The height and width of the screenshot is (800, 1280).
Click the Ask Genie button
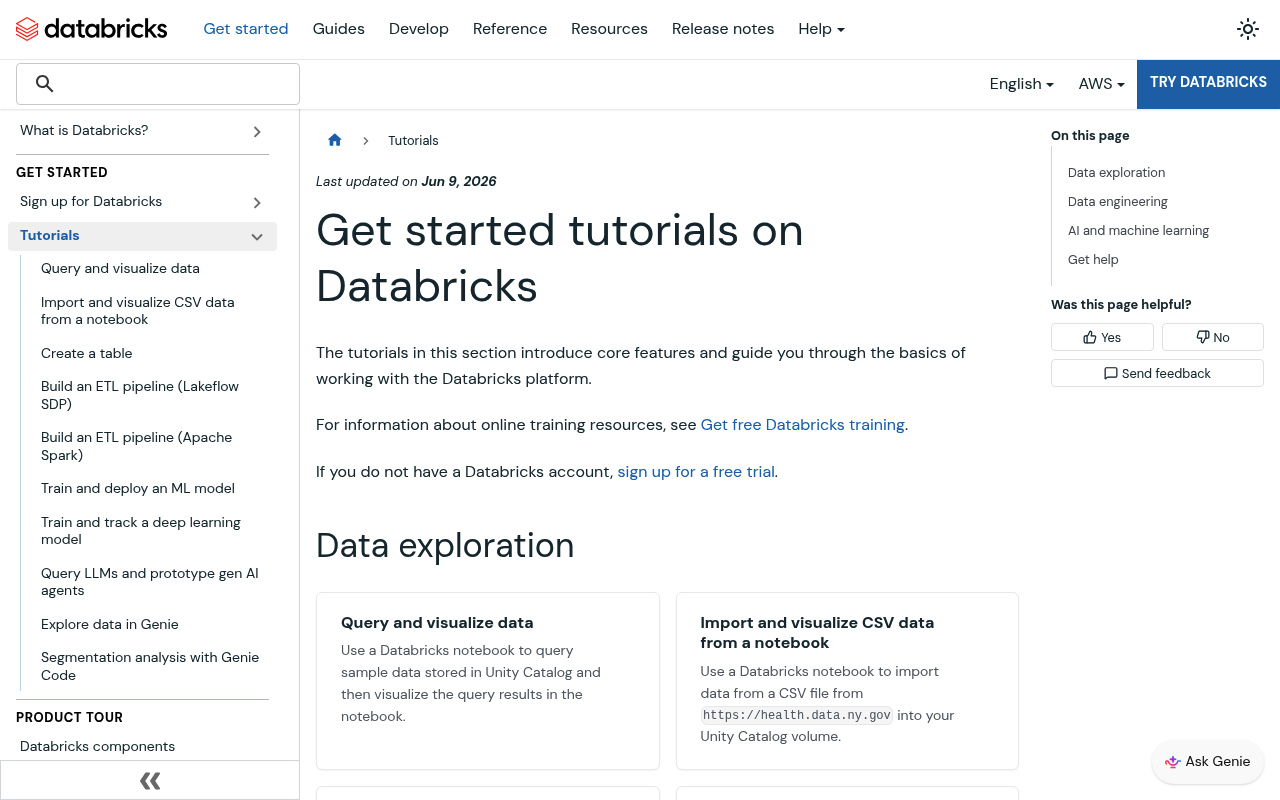(1208, 762)
